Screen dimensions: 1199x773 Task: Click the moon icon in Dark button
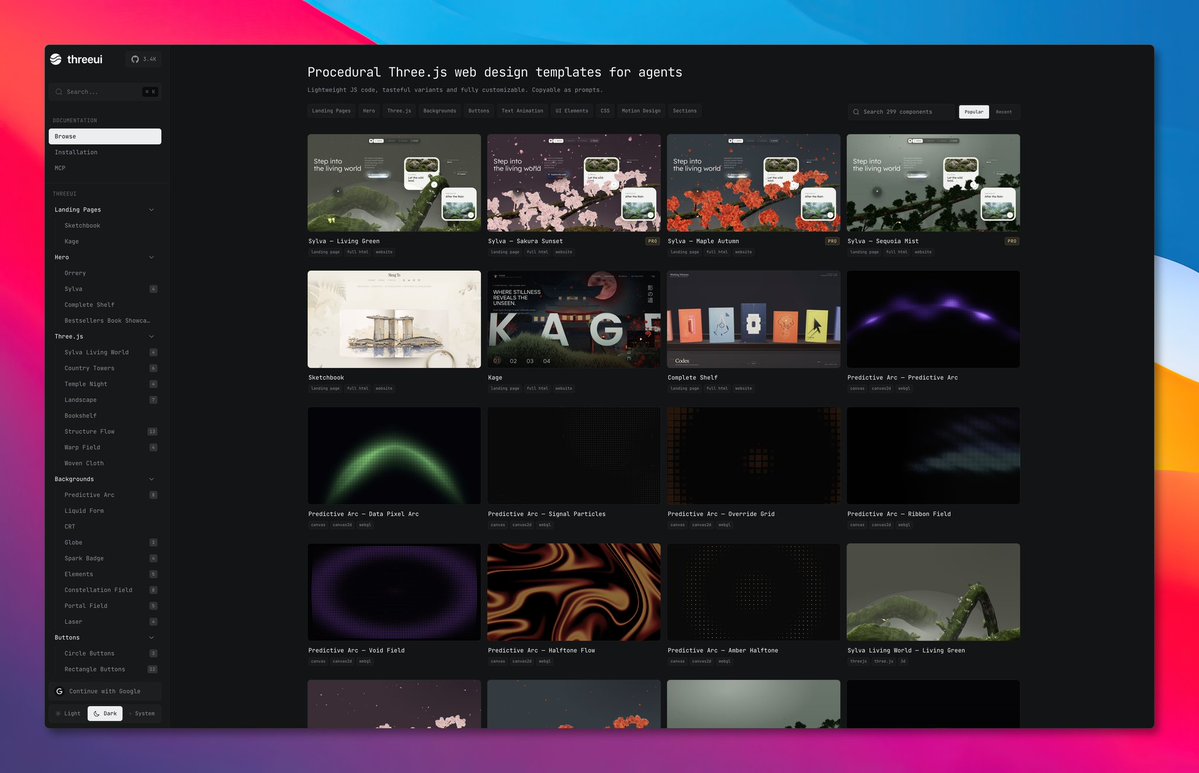(x=96, y=713)
